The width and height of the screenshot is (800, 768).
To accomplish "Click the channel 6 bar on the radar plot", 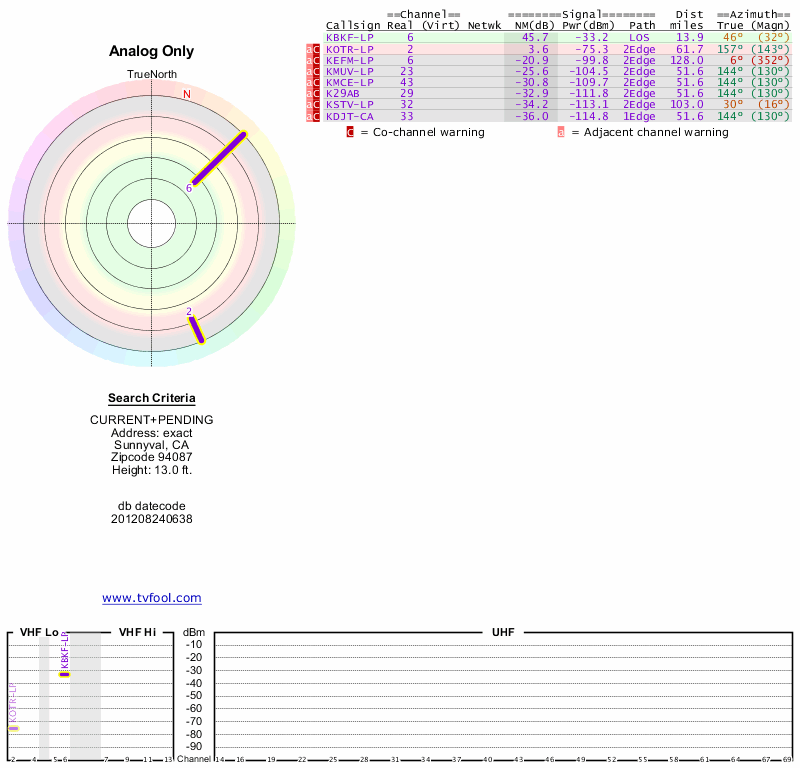I will [218, 159].
